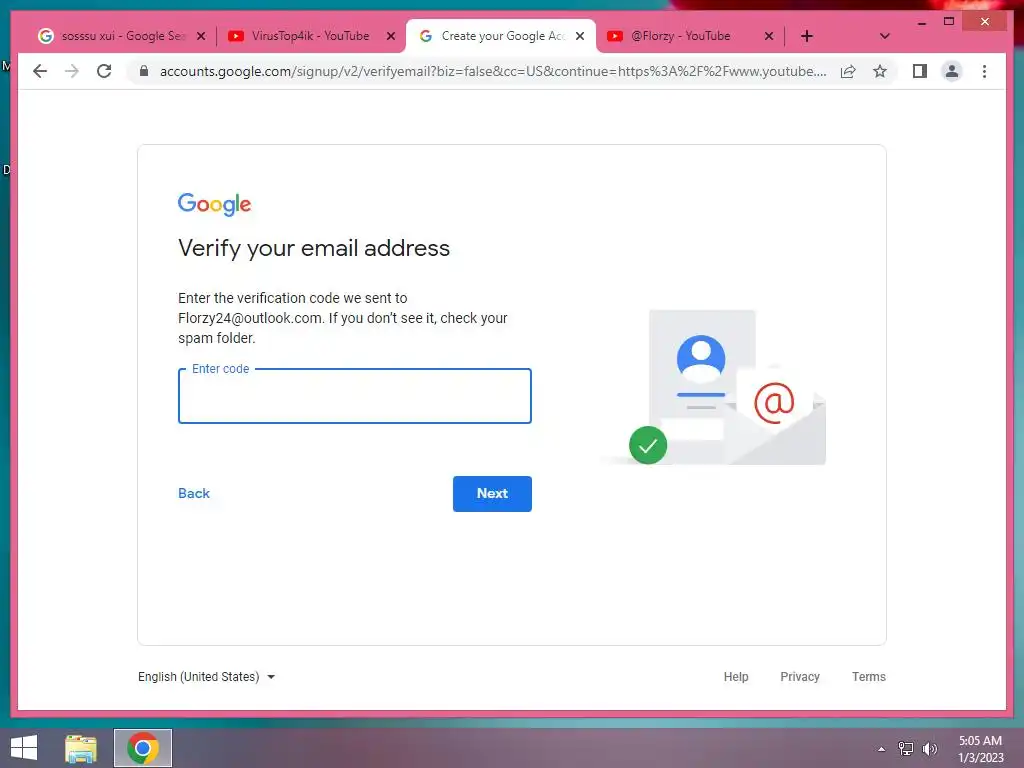View site info via padlock icon
The width and height of the screenshot is (1024, 768).
[144, 71]
